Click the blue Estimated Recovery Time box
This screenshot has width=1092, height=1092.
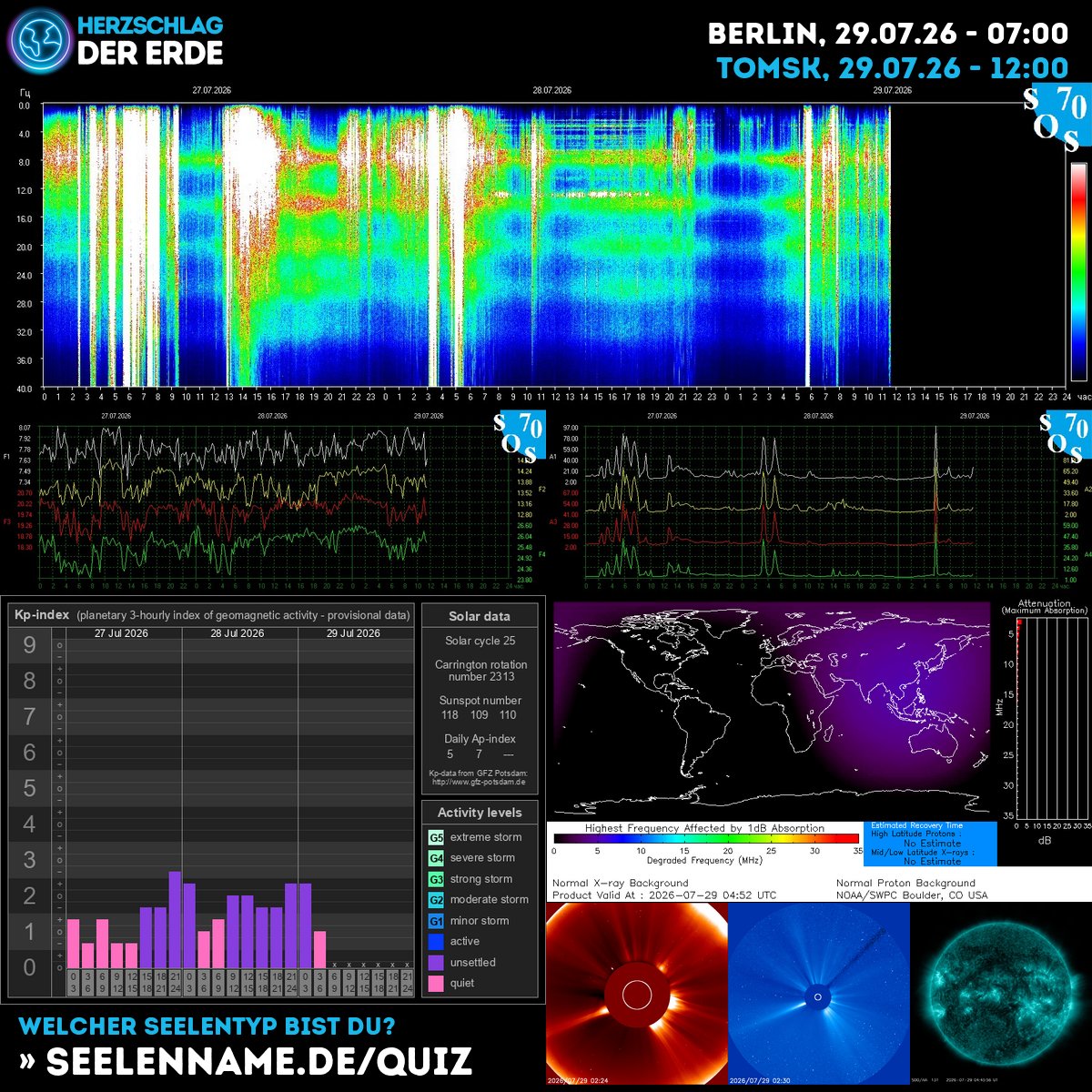point(929,844)
